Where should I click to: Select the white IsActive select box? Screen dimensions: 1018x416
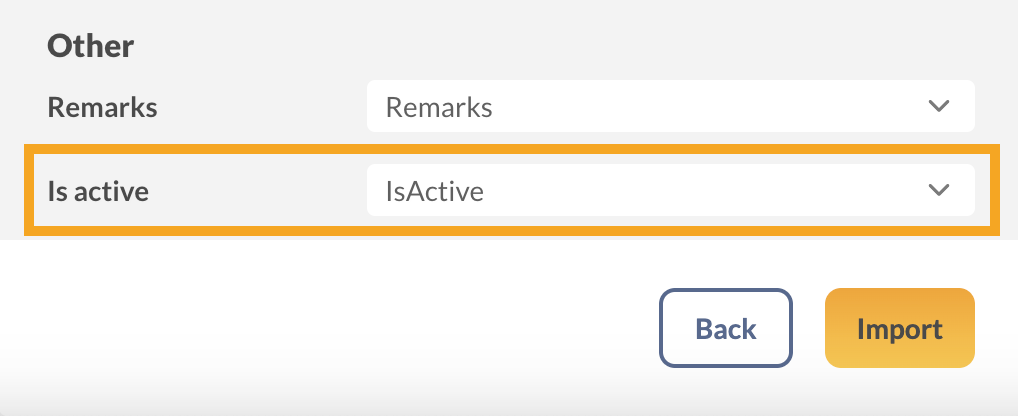coord(670,190)
